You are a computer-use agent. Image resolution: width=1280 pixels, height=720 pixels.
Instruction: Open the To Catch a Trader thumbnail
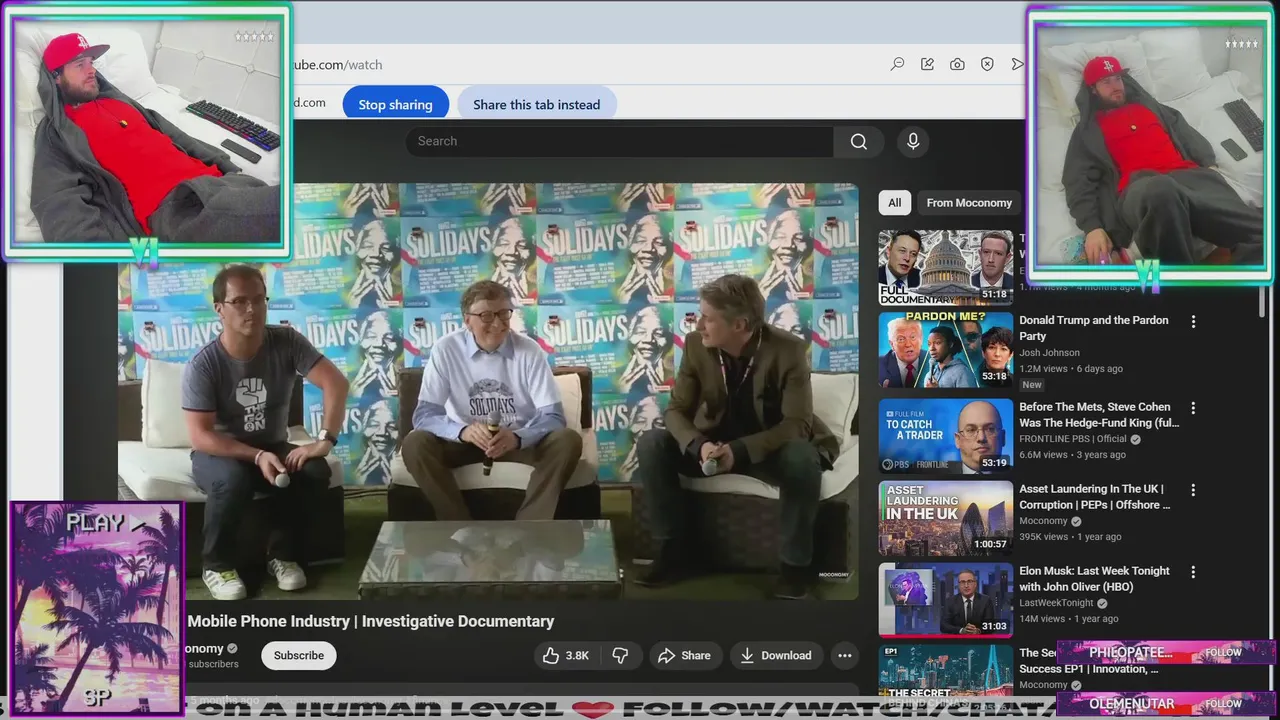click(x=946, y=436)
